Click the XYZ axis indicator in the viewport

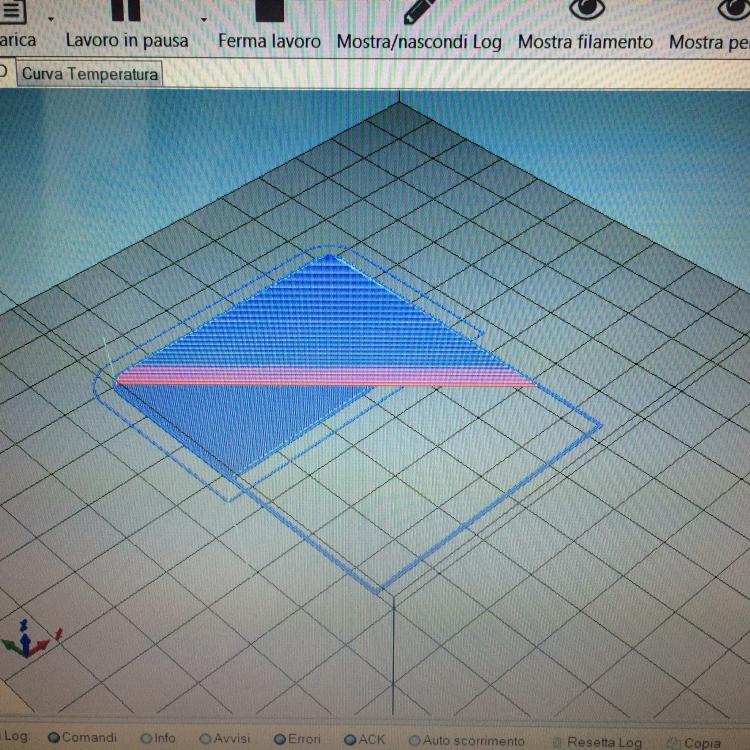coord(30,642)
